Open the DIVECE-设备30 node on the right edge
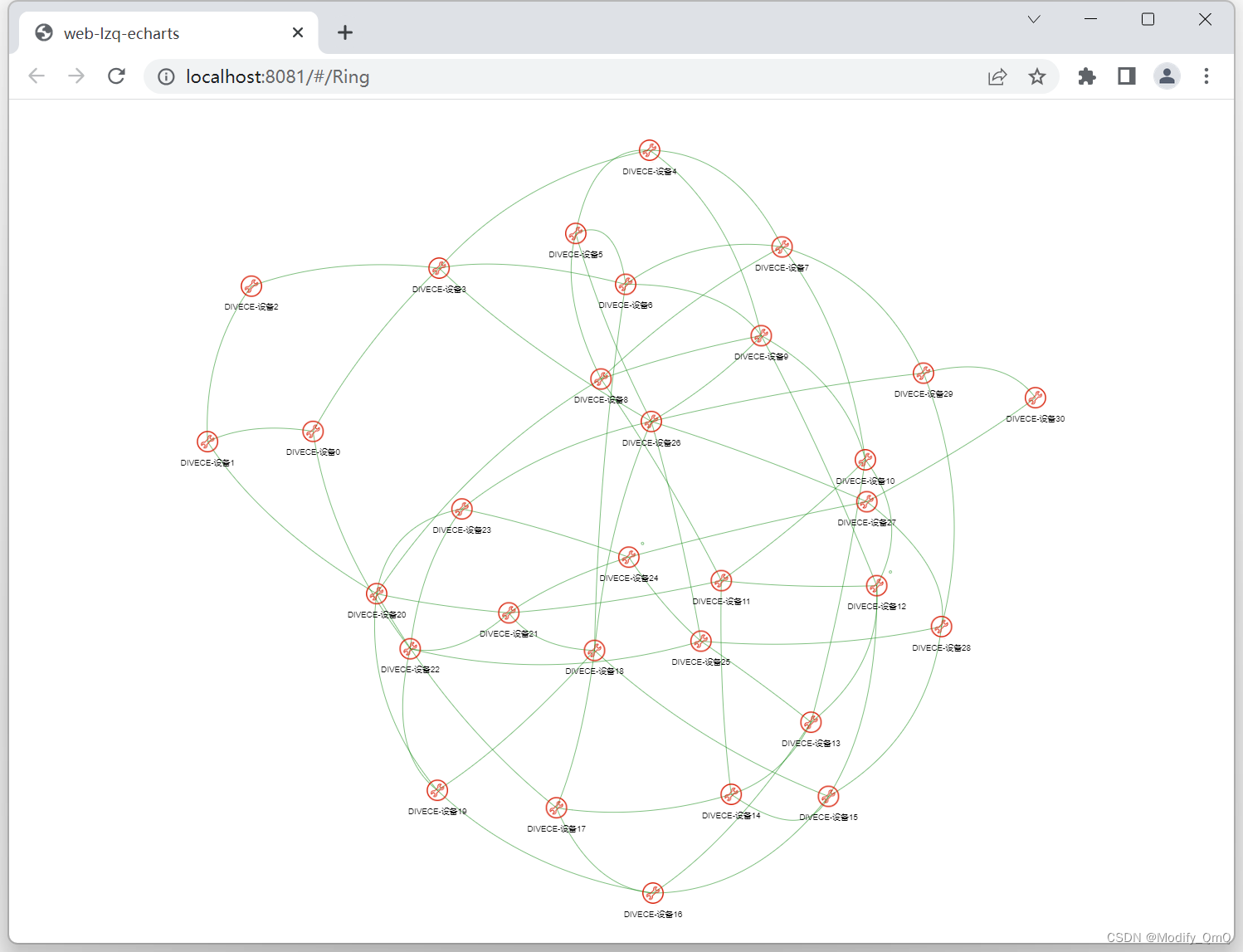Screen dimensions: 1243x952 coord(1035,398)
